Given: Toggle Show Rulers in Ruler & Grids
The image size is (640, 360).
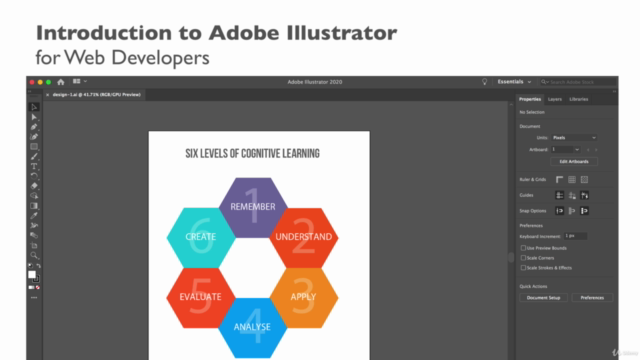Looking at the screenshot, I should tap(560, 180).
